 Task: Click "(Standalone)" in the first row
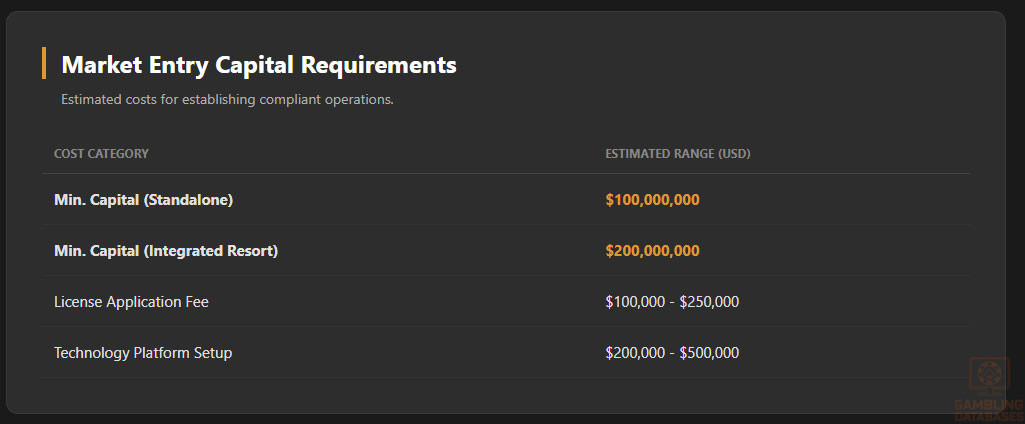(188, 200)
